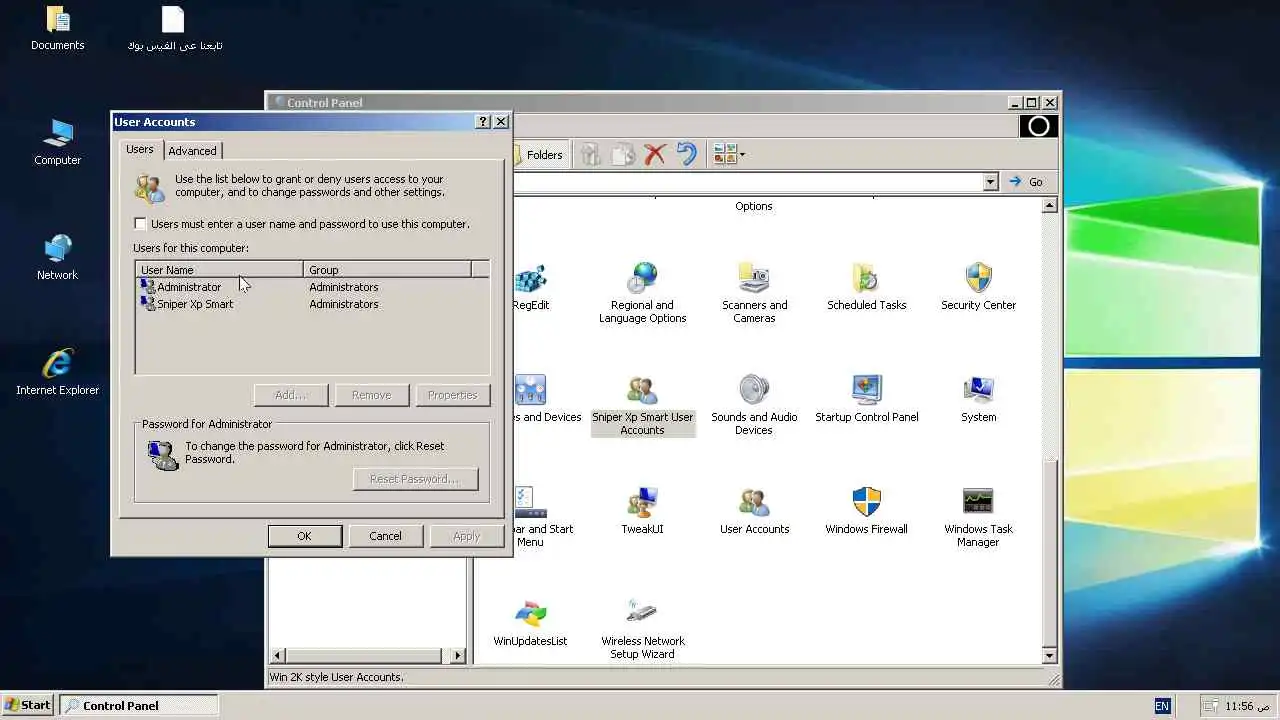Screen dimensions: 1280x720
Task: Open the RegEdit icon in Control Panel
Action: (x=530, y=287)
